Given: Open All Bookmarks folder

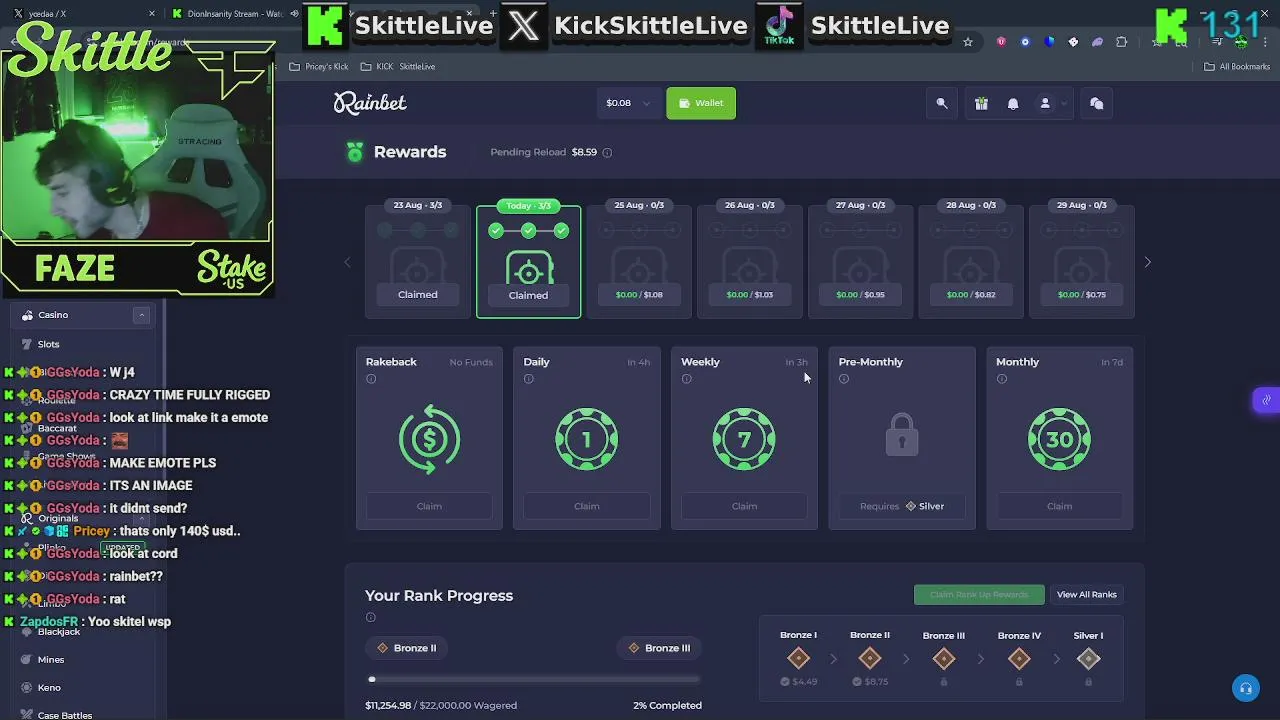Looking at the screenshot, I should pyautogui.click(x=1237, y=67).
